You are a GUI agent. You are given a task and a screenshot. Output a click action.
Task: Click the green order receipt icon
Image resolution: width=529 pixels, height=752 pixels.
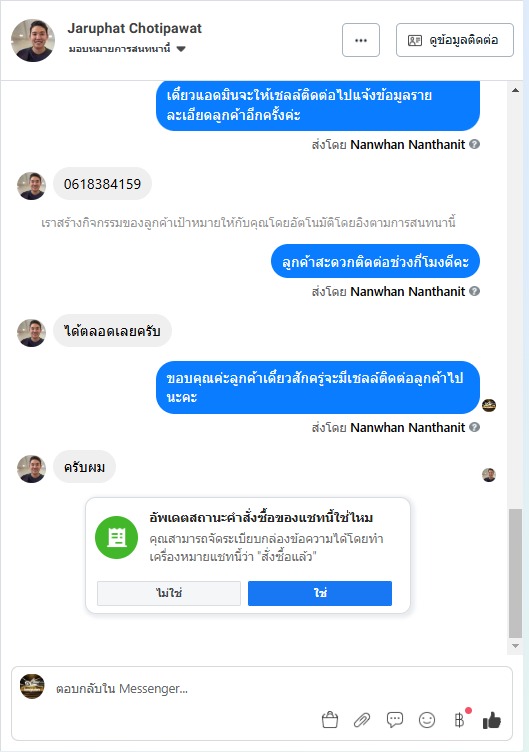(x=117, y=538)
